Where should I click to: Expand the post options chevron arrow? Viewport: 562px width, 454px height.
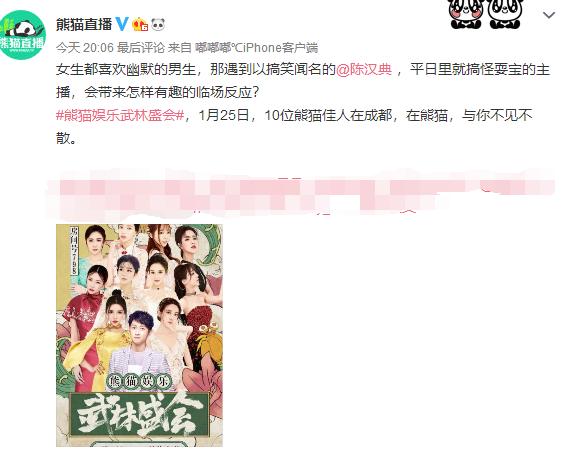pos(549,15)
